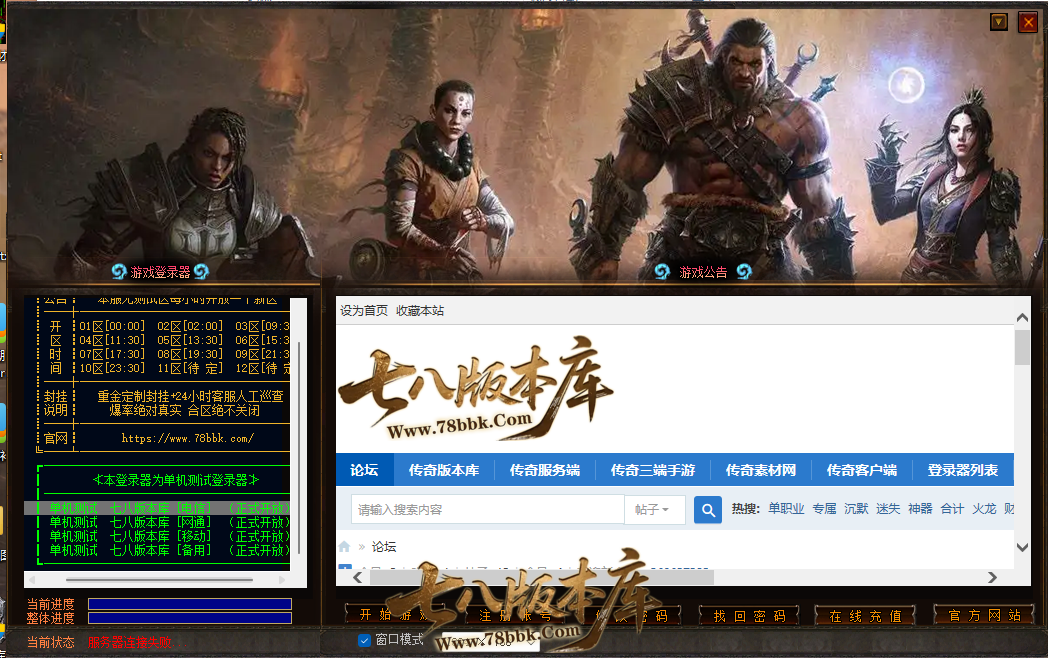Click the web page scroll-up arrow
This screenshot has height=658, width=1048.
(x=1022, y=318)
